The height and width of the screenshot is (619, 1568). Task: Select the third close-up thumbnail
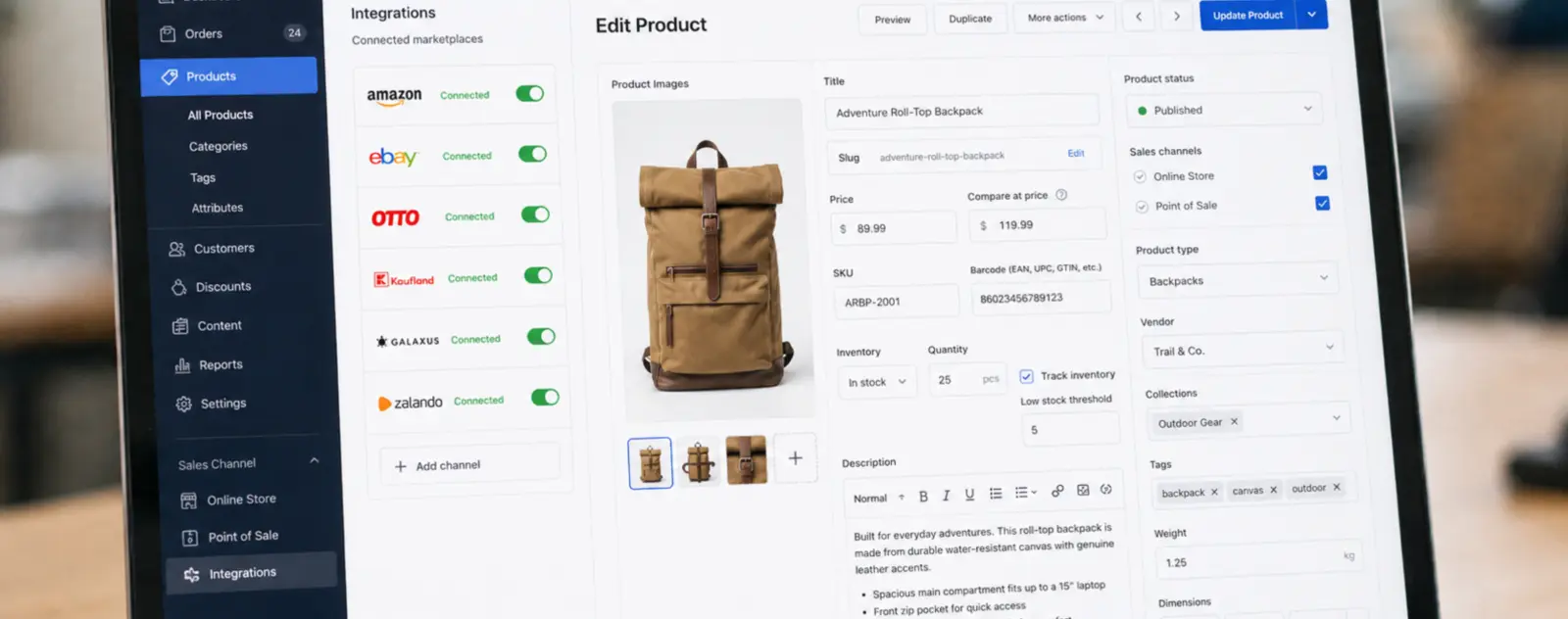[746, 459]
